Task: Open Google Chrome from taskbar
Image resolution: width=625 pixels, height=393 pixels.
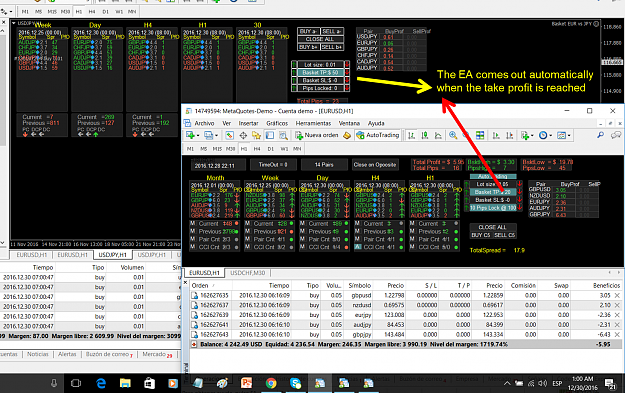Action: [271, 383]
